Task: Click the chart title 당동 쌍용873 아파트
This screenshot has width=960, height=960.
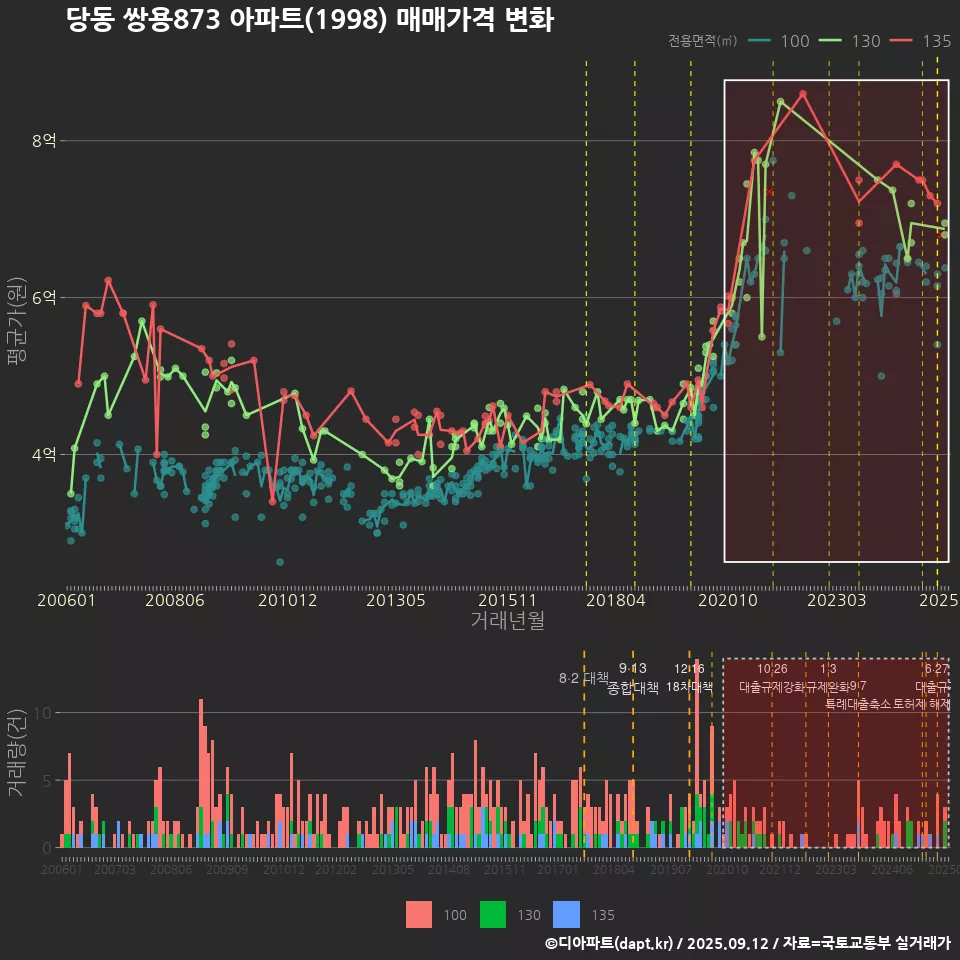Action: coord(310,20)
